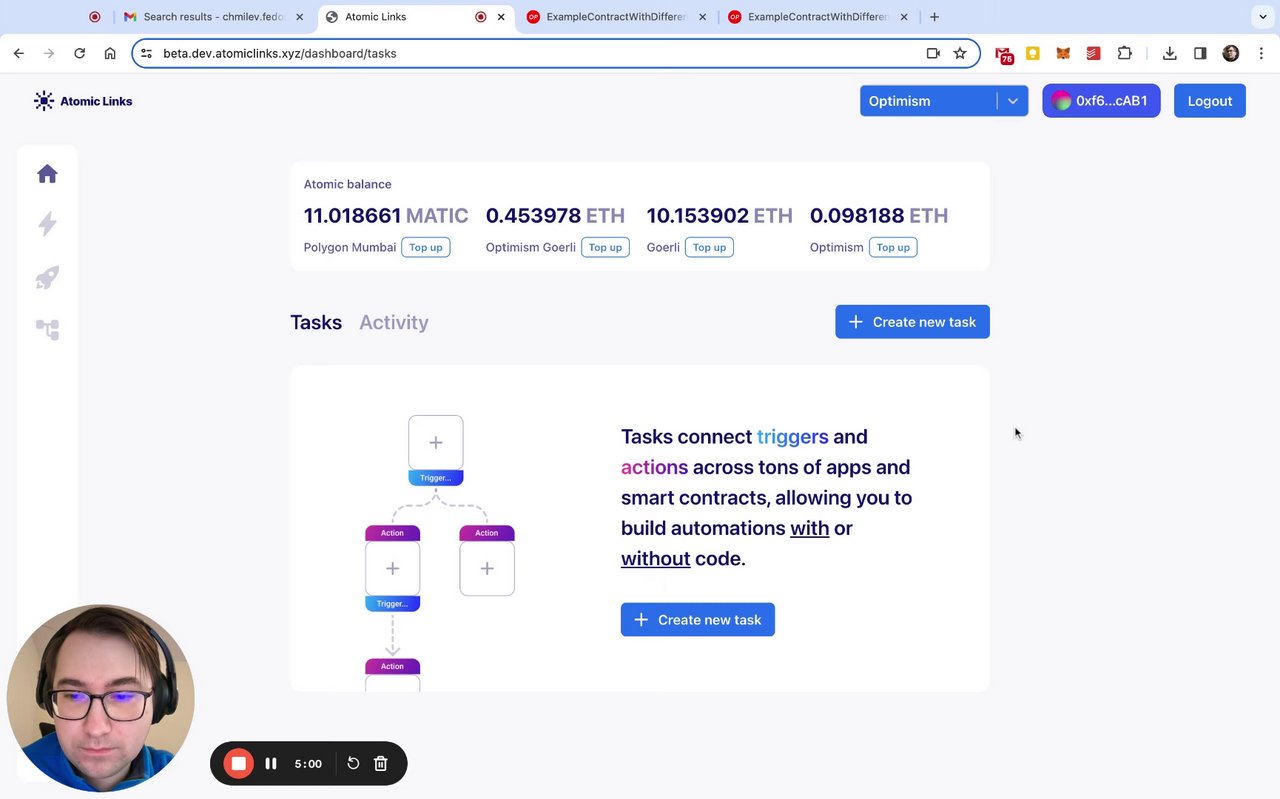
Task: Expand the network selector chevron
Action: click(x=1012, y=101)
